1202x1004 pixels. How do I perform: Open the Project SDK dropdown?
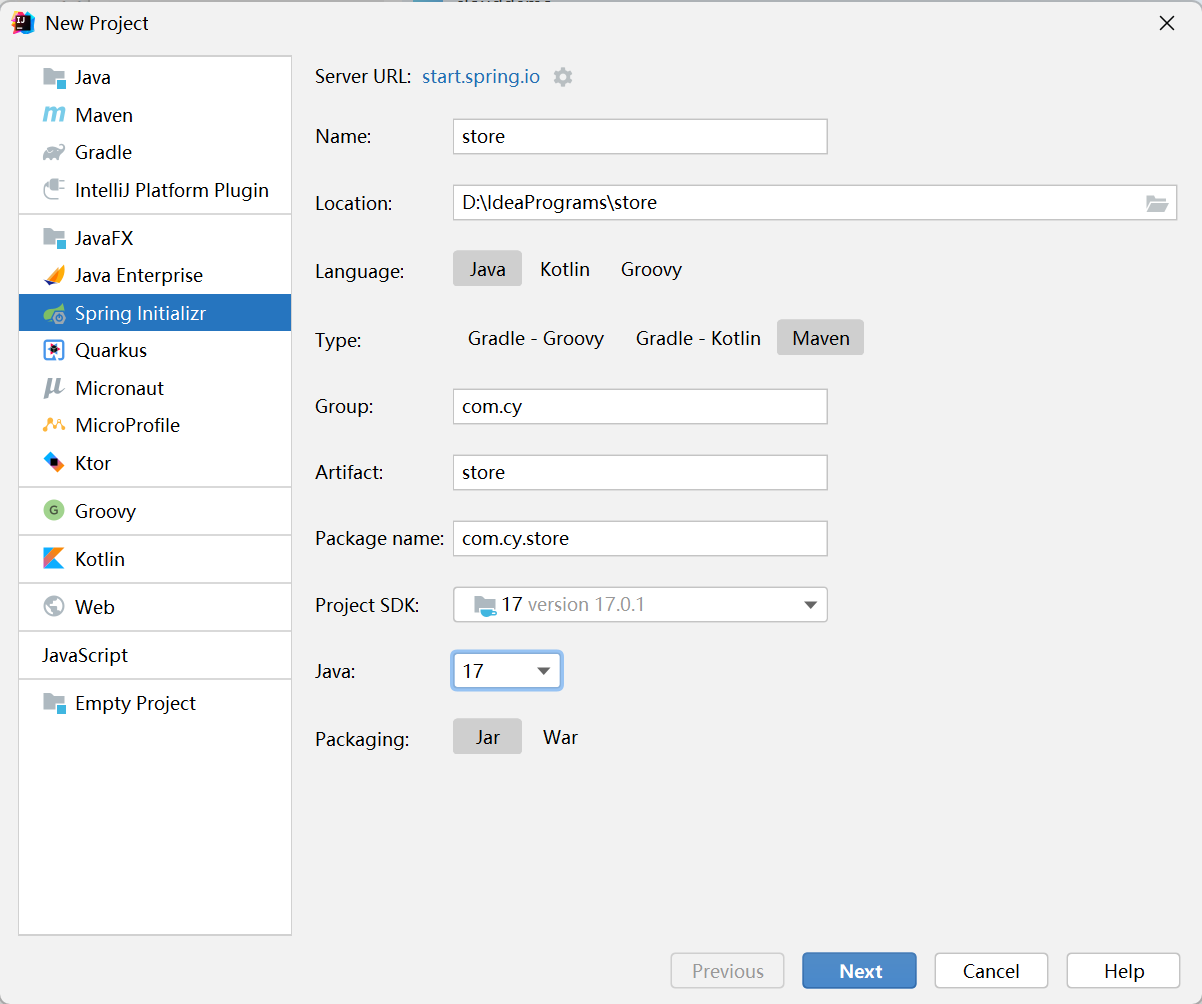pyautogui.click(x=640, y=605)
